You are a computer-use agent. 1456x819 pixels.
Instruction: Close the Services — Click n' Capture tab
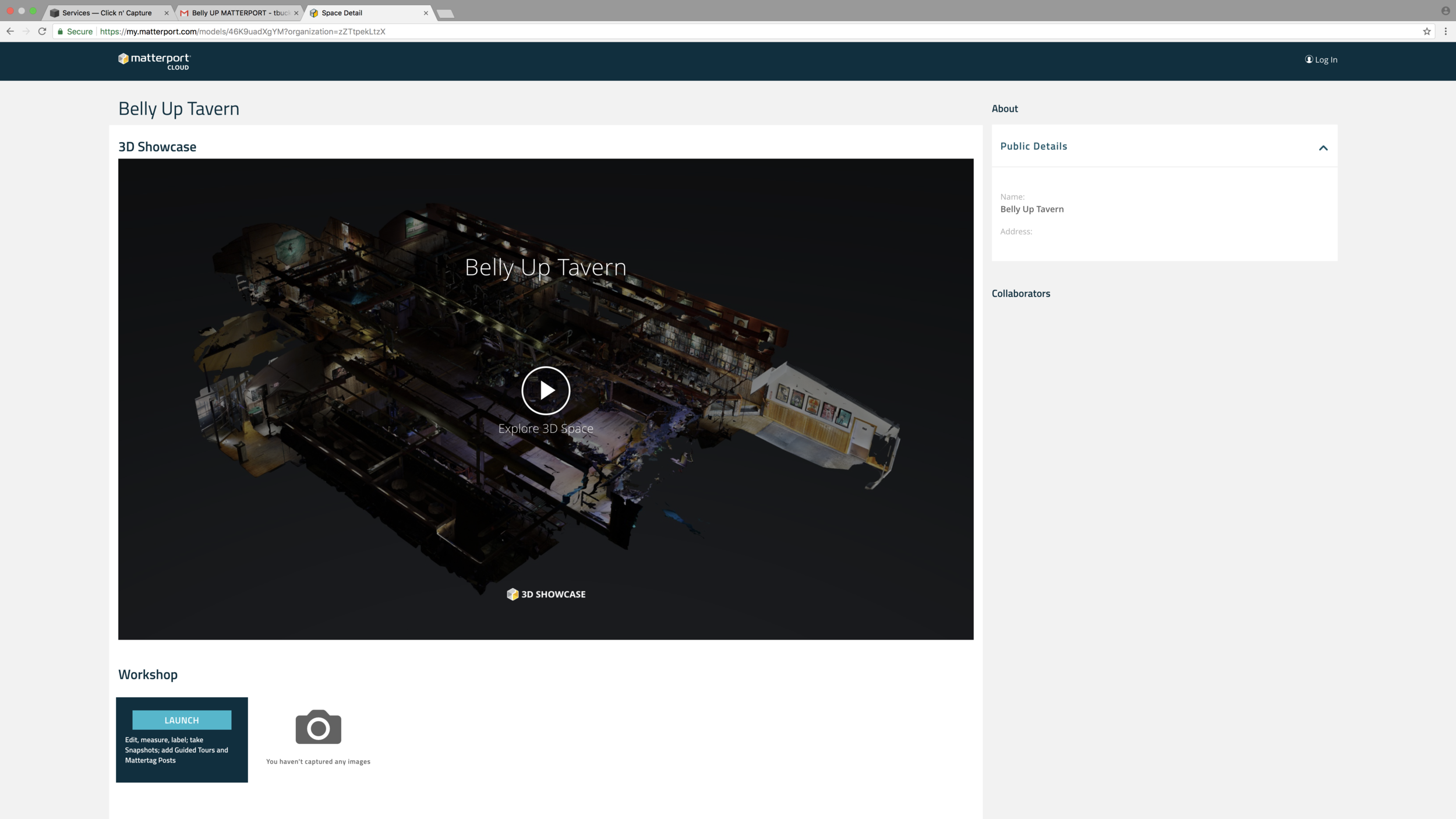[x=167, y=13]
